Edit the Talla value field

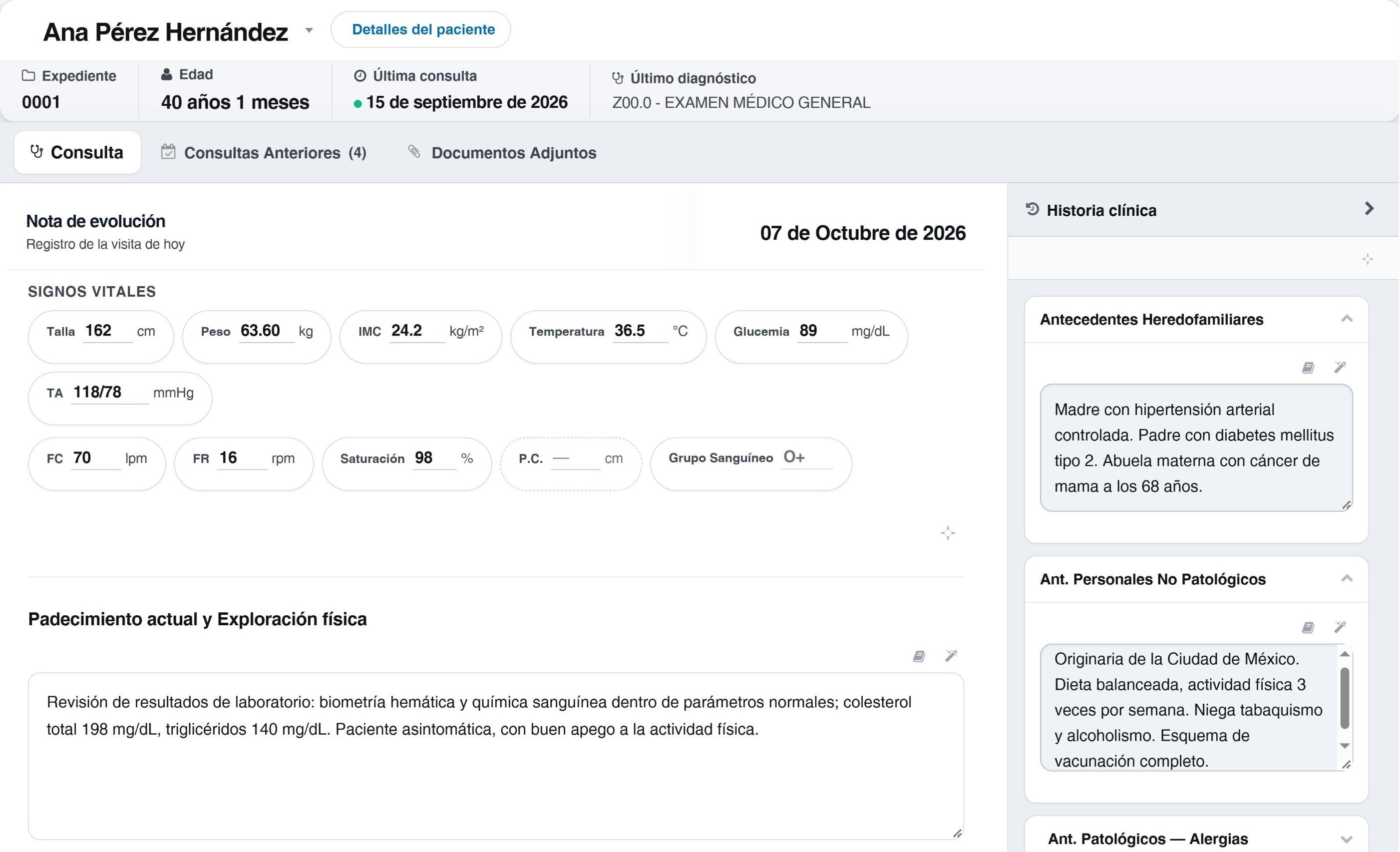107,331
